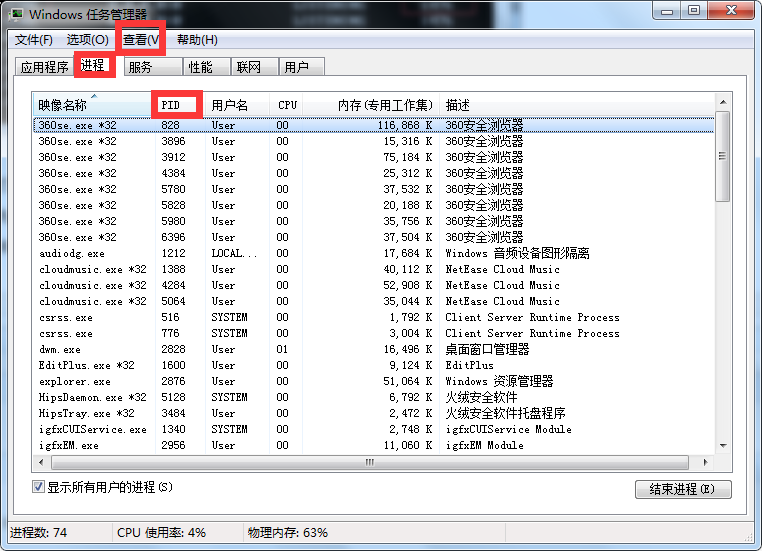Switch to the 用户 tab

pos(301,67)
